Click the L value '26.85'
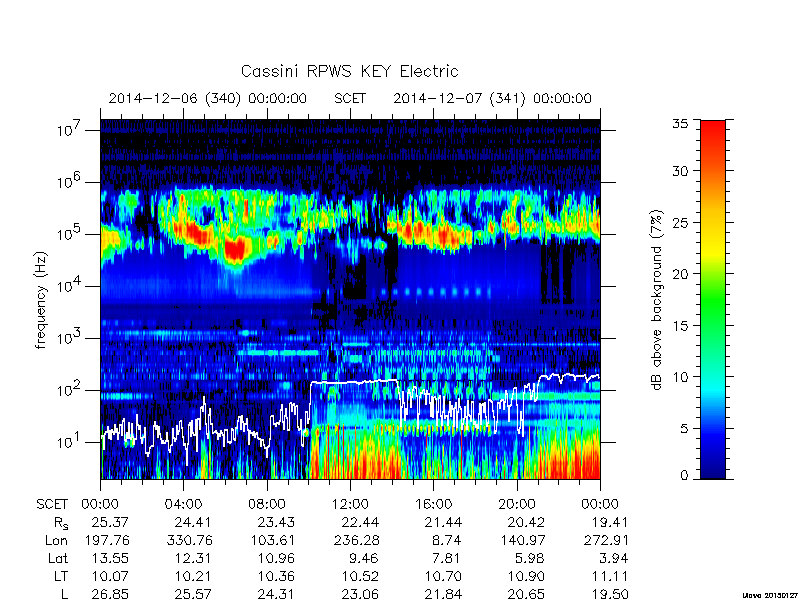The width and height of the screenshot is (800, 600). pos(110,594)
